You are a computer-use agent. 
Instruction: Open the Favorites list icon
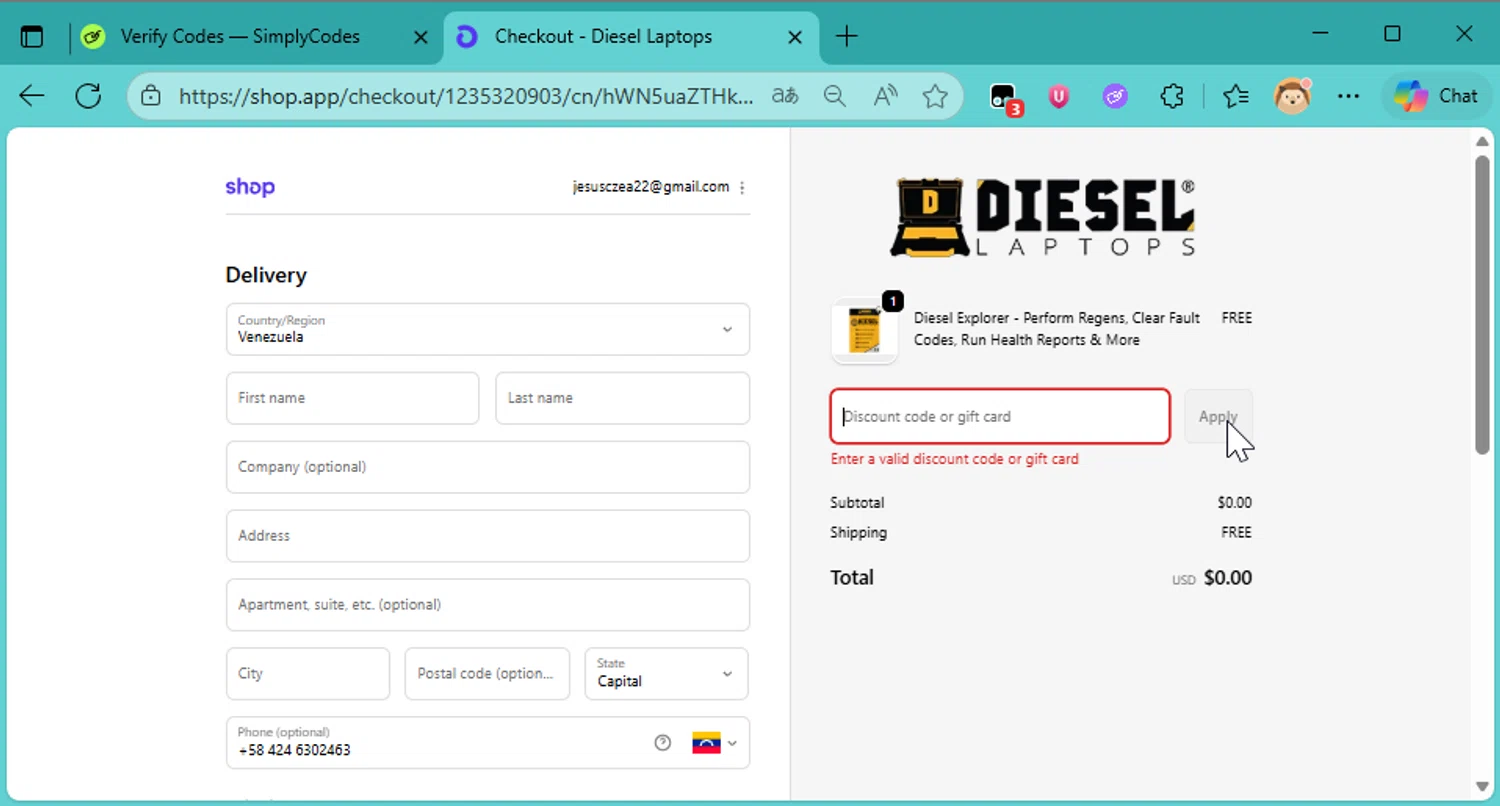coord(1236,96)
